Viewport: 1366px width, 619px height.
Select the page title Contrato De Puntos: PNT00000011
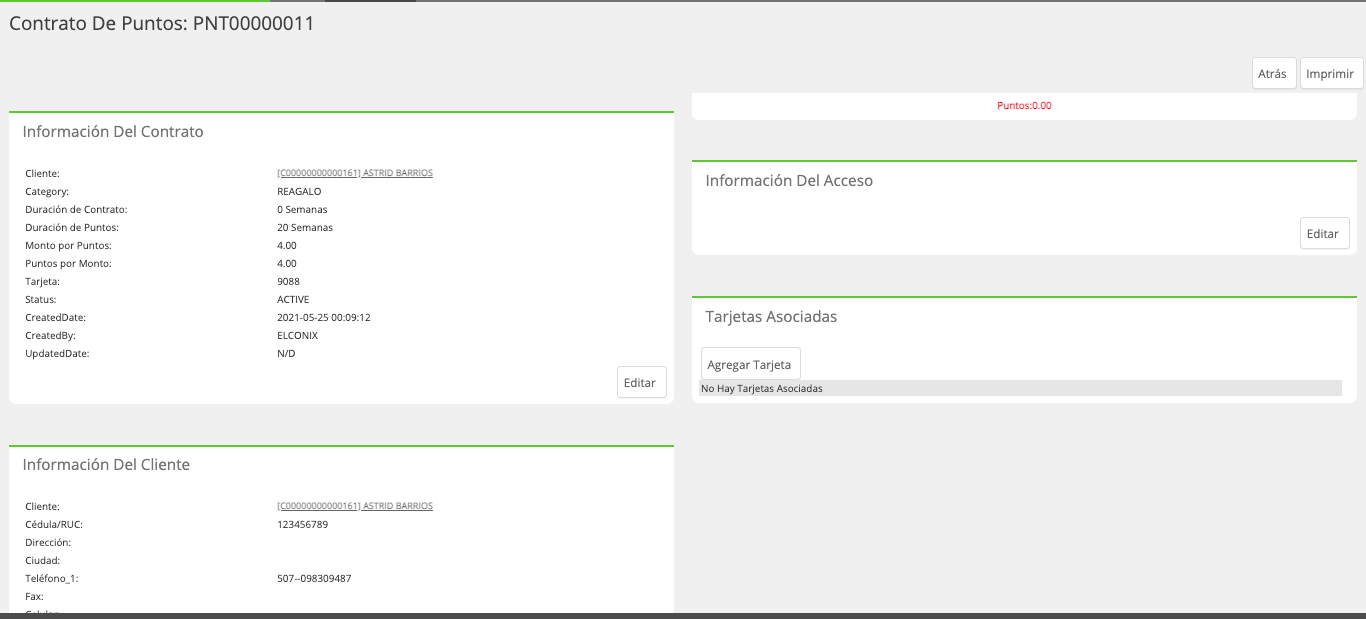162,24
